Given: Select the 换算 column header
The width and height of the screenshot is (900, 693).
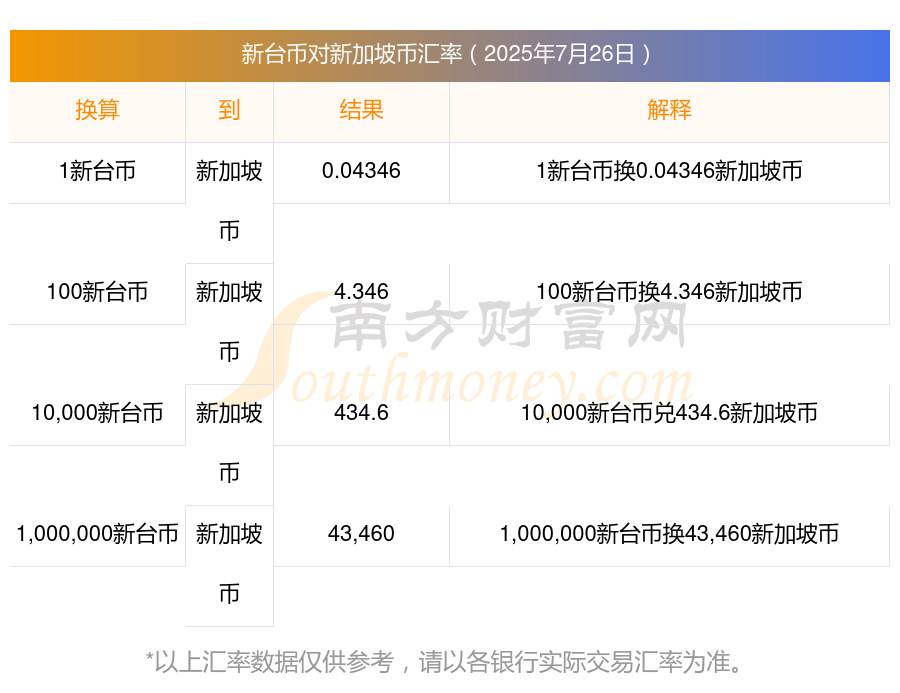Looking at the screenshot, I should pos(97,109).
